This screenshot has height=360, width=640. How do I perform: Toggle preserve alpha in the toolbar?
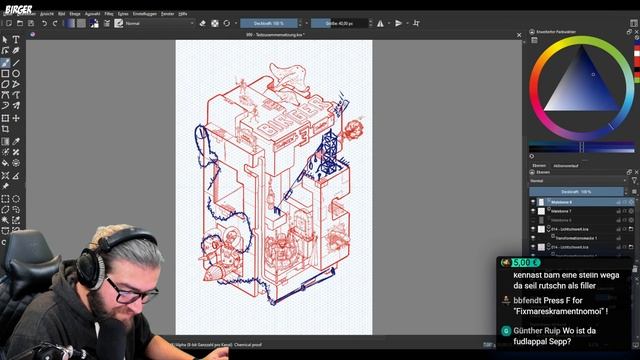[x=215, y=23]
